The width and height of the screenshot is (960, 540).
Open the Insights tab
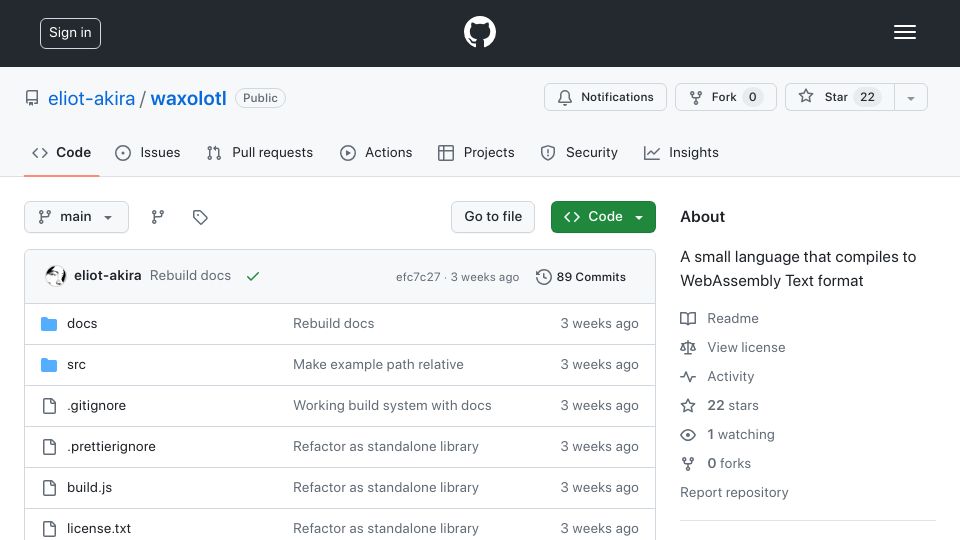click(681, 152)
